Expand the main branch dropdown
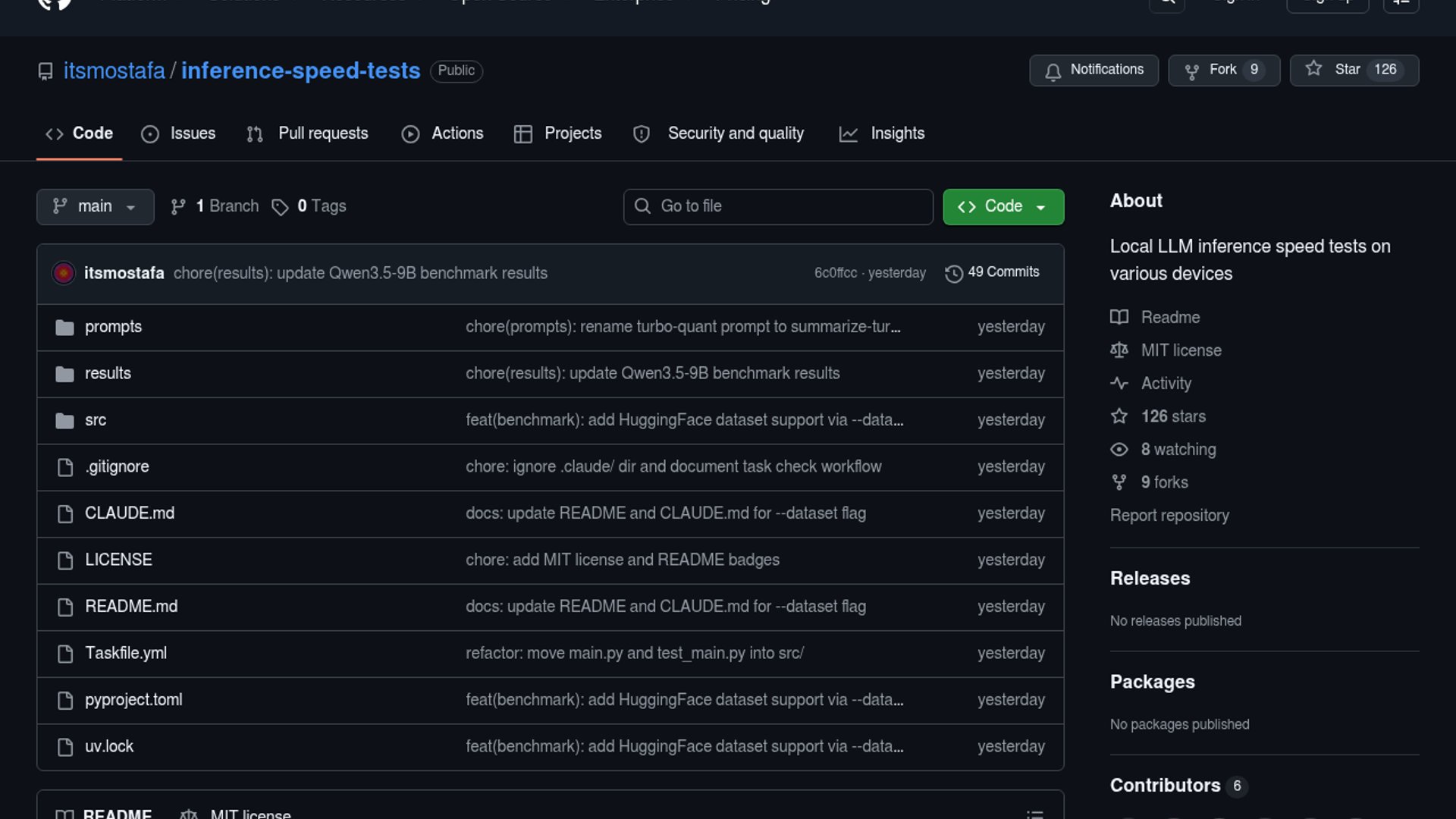This screenshot has height=819, width=1456. click(x=95, y=207)
